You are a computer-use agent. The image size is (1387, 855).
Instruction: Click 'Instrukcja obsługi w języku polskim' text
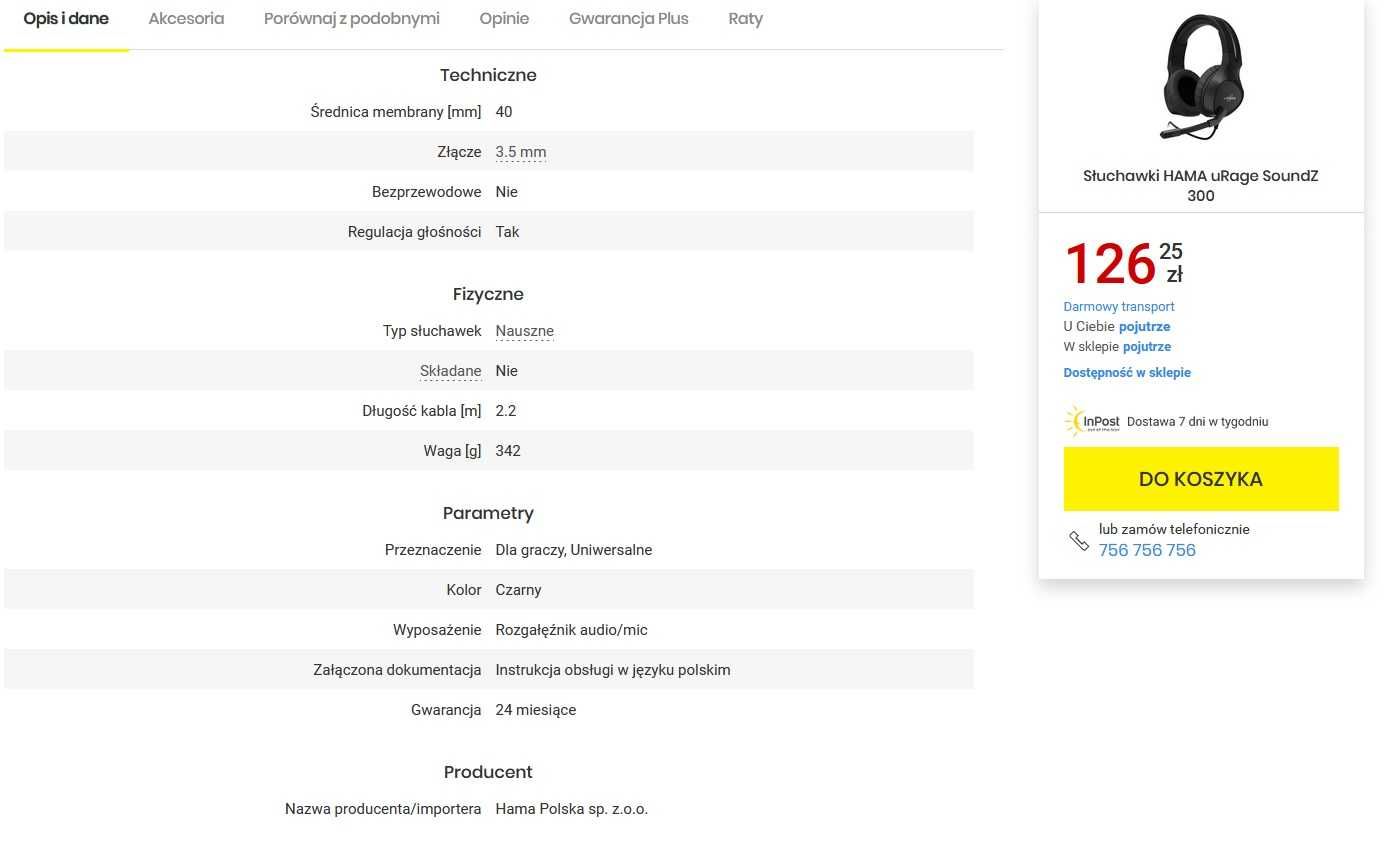click(x=613, y=670)
